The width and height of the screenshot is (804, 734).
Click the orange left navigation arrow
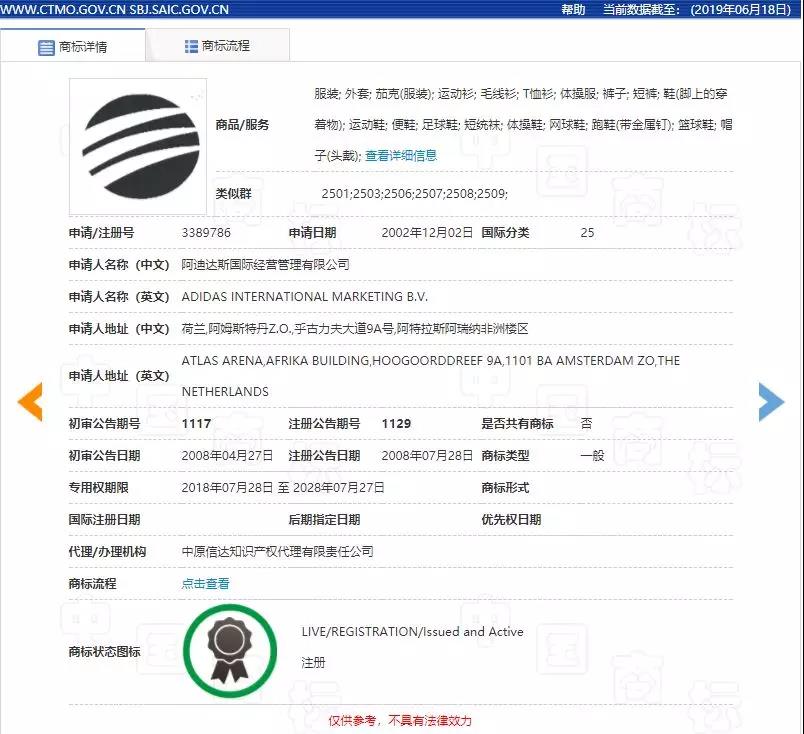pyautogui.click(x=29, y=402)
